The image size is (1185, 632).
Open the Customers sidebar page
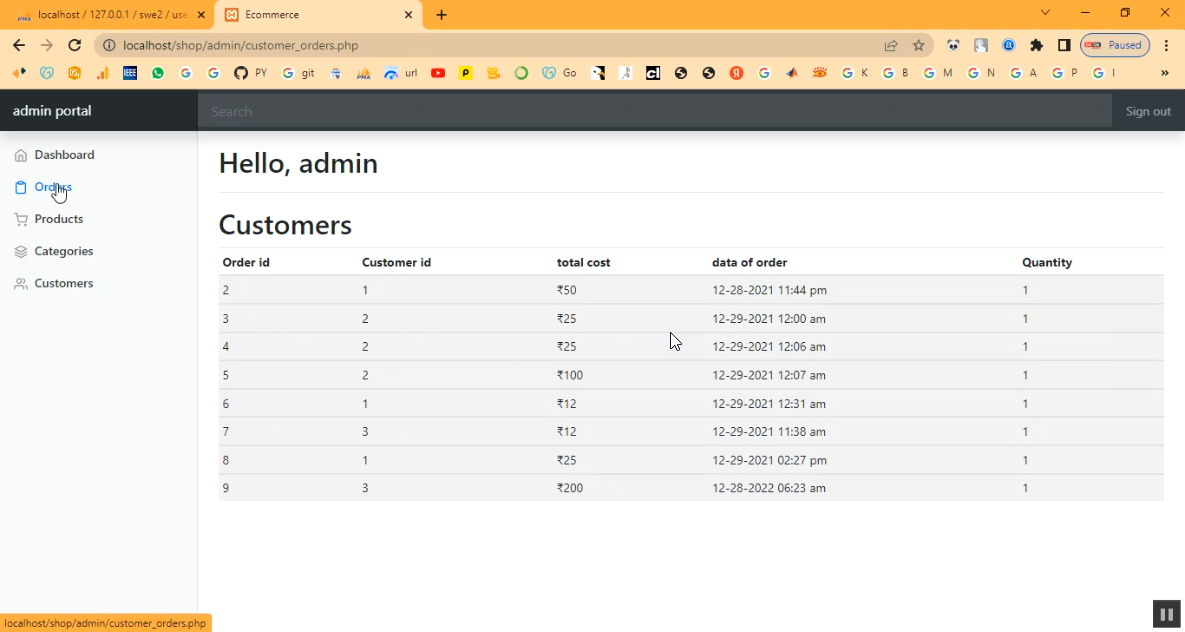pos(63,283)
